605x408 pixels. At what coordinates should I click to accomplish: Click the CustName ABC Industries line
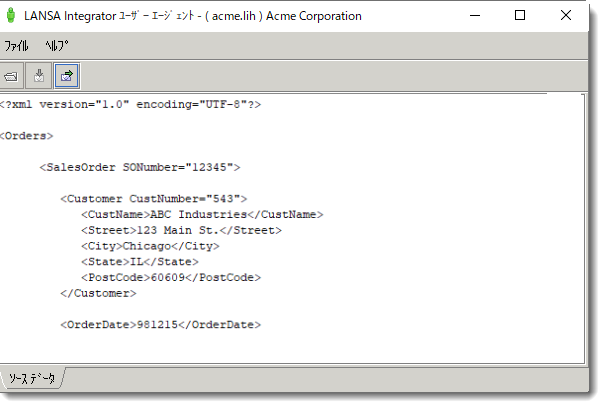coord(202,215)
